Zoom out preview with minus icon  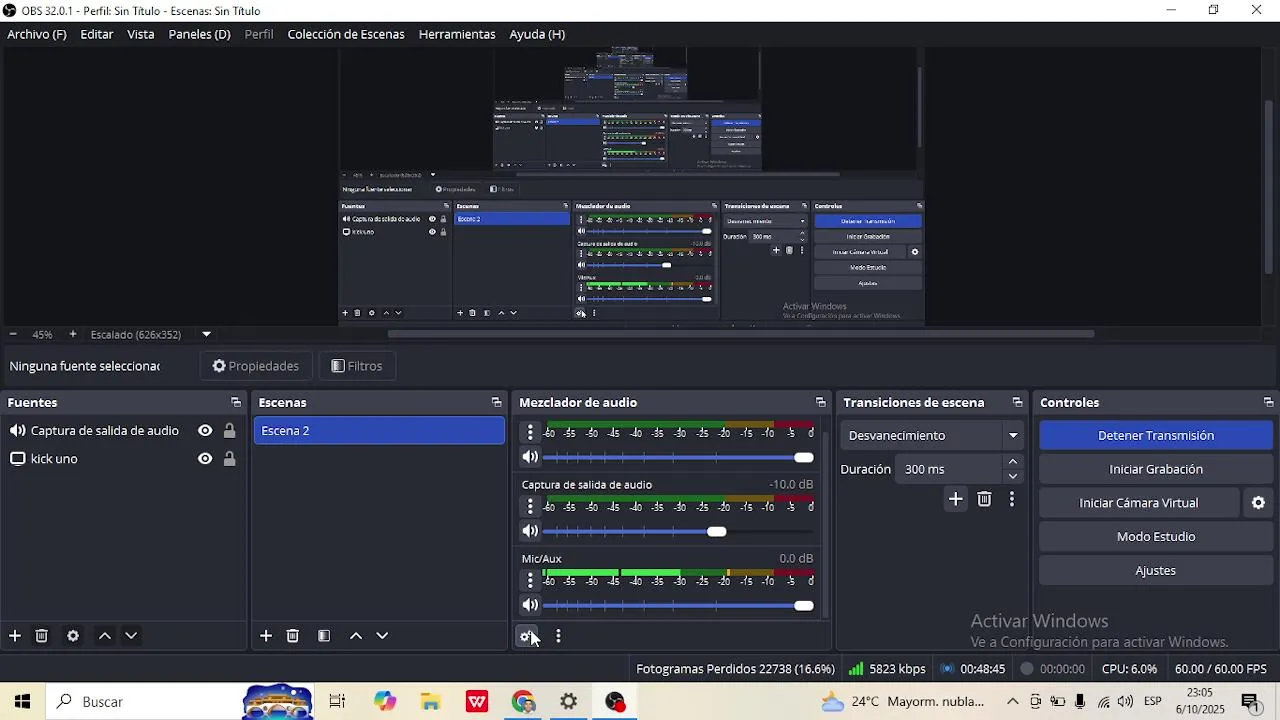click(x=13, y=334)
